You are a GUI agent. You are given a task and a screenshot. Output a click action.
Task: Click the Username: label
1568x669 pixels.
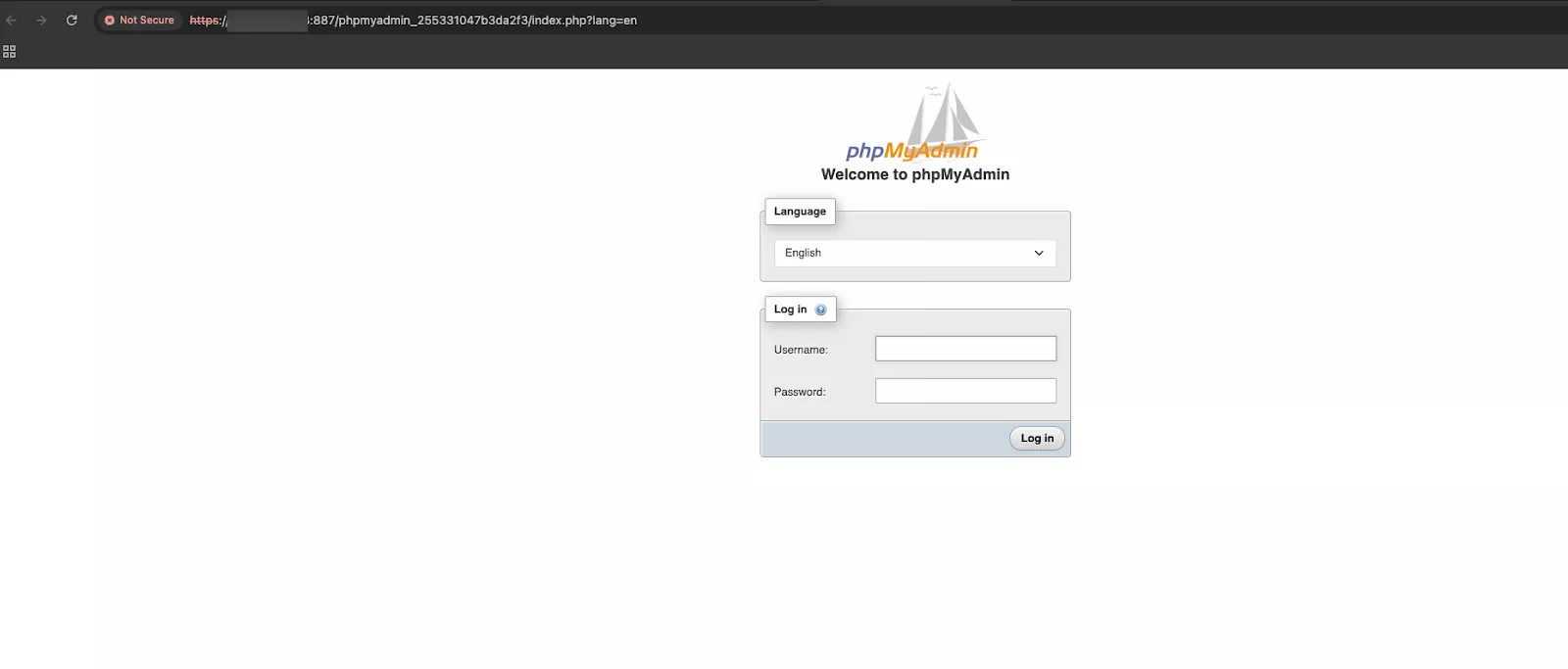pos(801,350)
